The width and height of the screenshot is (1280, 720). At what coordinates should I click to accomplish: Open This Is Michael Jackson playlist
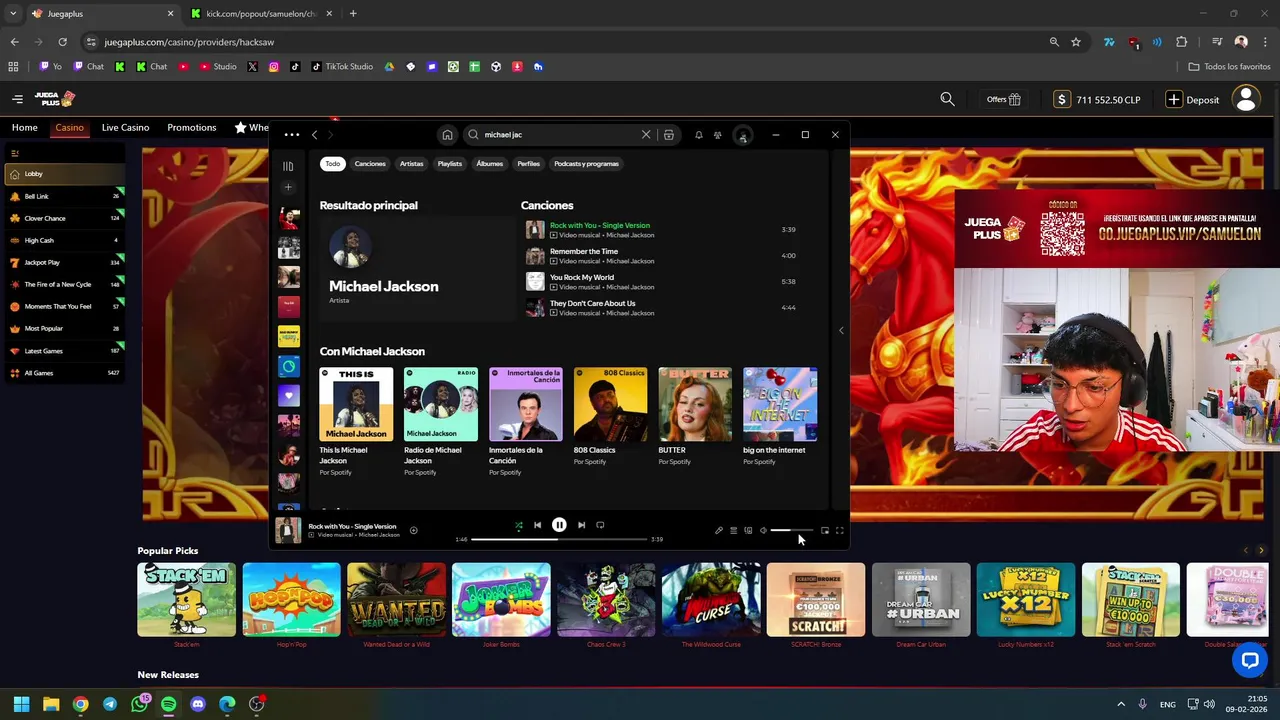[x=356, y=421]
